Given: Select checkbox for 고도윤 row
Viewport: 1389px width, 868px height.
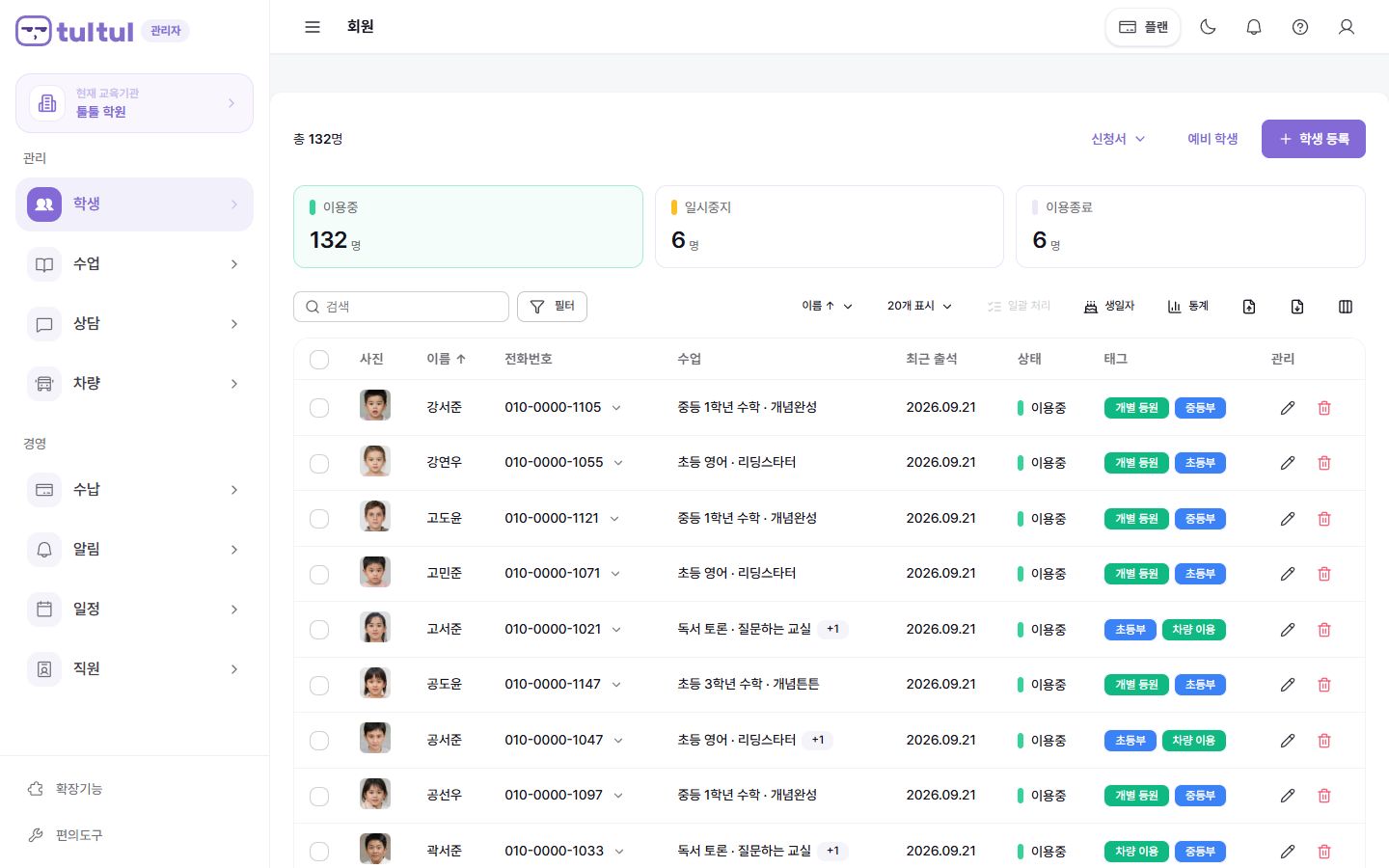Looking at the screenshot, I should coord(319,519).
